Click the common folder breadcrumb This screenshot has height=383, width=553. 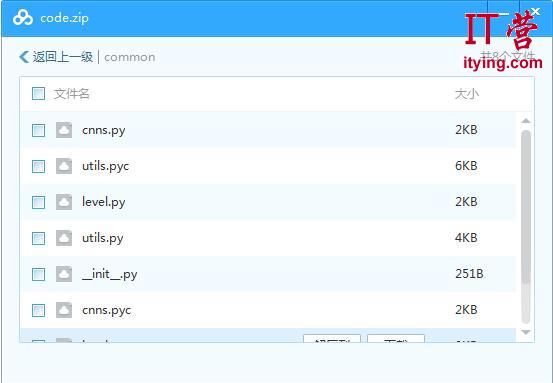click(129, 57)
